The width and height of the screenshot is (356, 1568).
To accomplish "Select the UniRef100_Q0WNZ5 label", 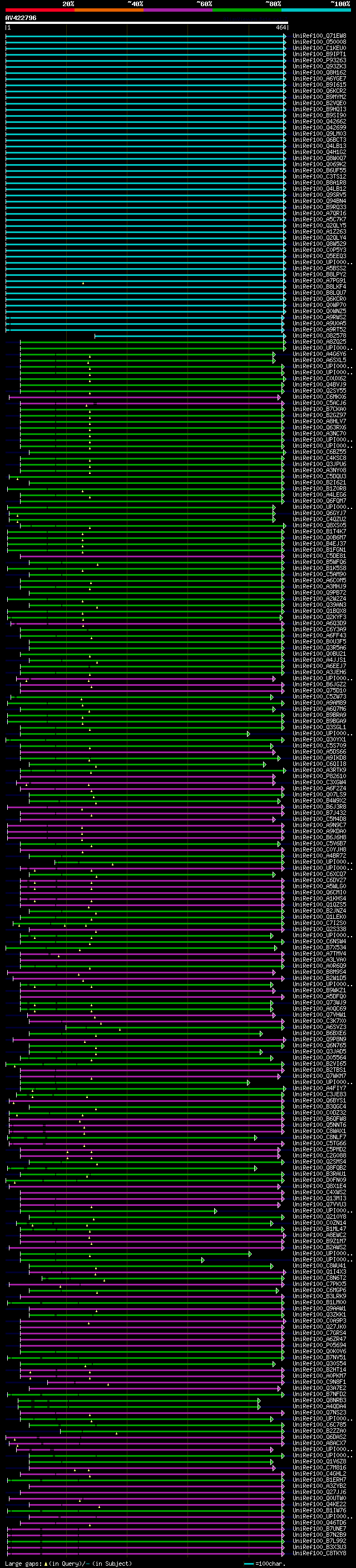I will [319, 311].
